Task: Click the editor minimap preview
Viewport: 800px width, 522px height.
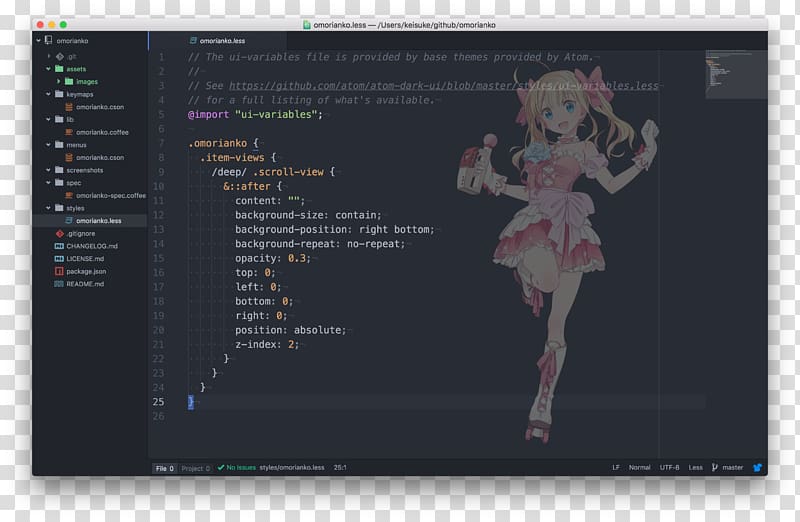Action: point(736,74)
